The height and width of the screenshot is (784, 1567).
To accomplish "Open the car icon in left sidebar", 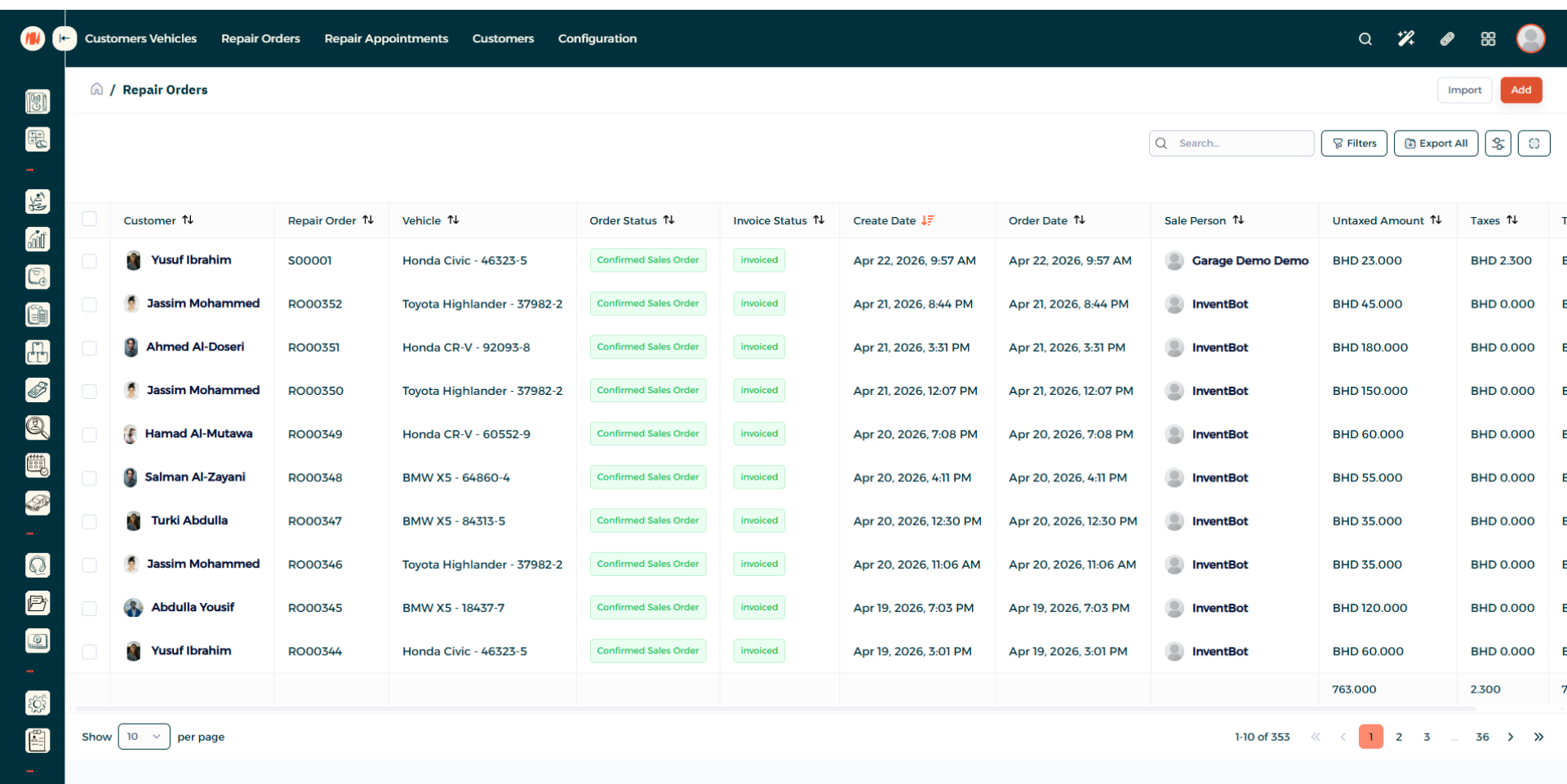I will (38, 503).
